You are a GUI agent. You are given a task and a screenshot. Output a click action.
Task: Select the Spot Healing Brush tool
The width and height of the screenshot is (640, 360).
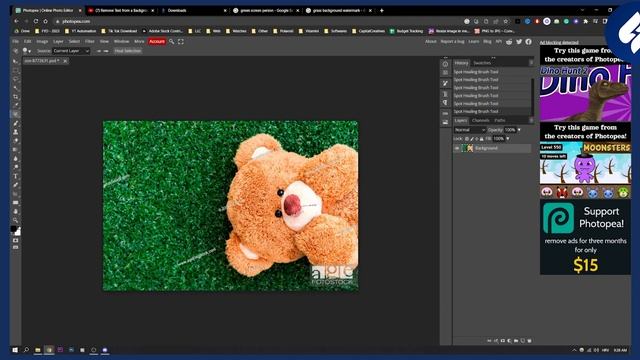click(16, 114)
